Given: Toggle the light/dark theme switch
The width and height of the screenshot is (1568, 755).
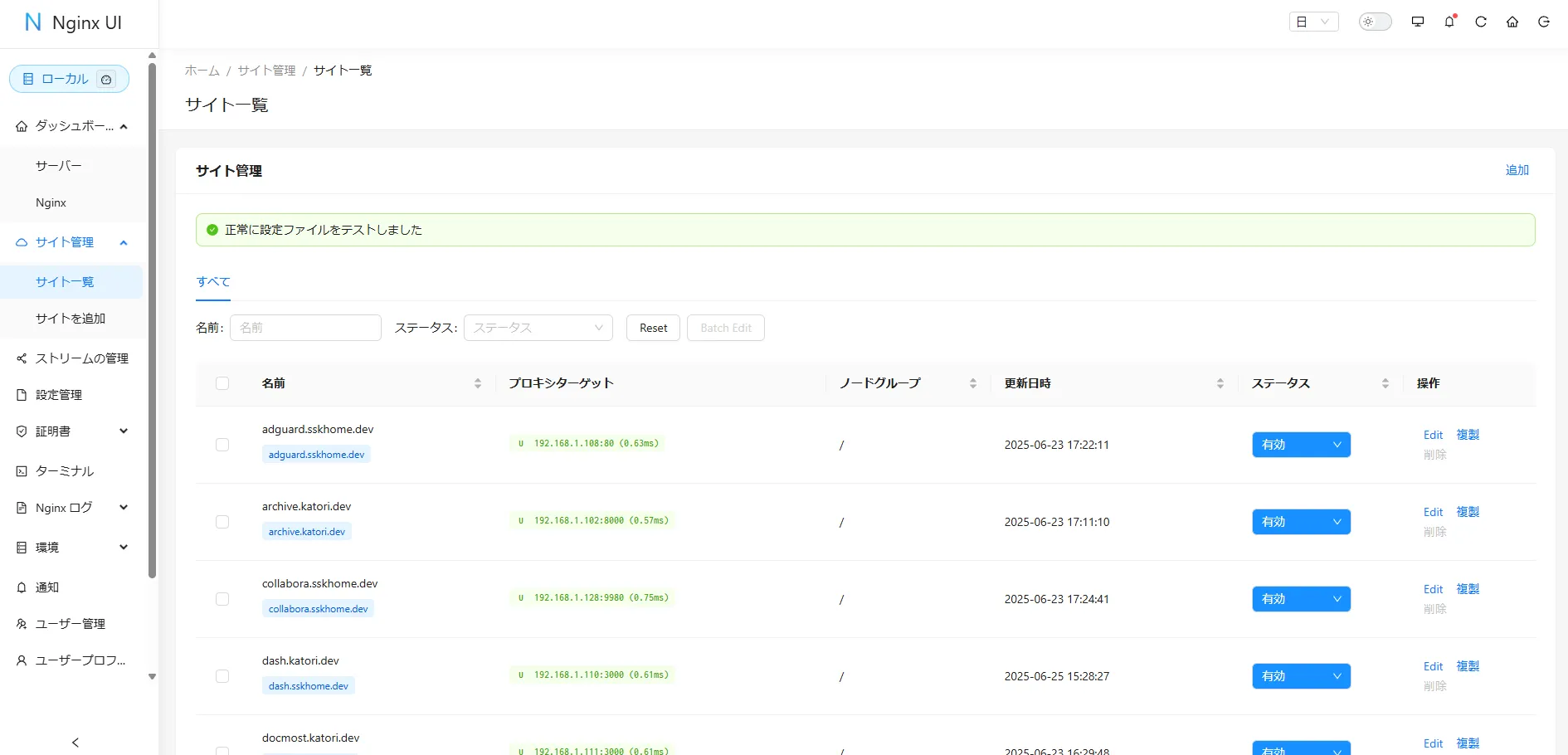Looking at the screenshot, I should [1375, 22].
